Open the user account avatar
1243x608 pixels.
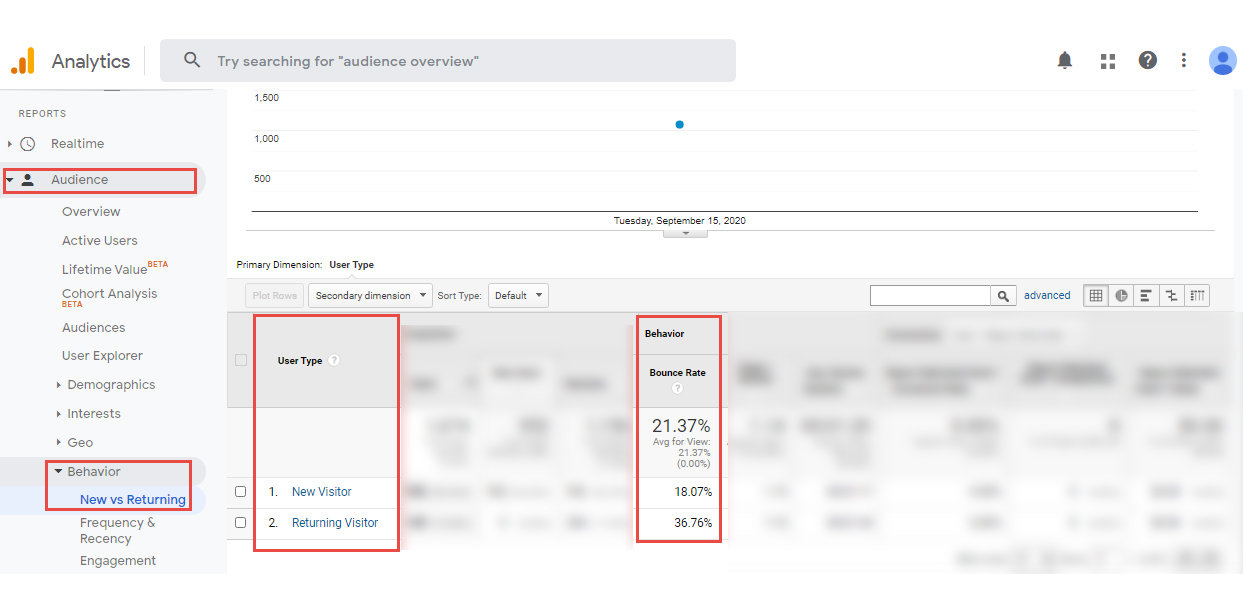(1222, 60)
